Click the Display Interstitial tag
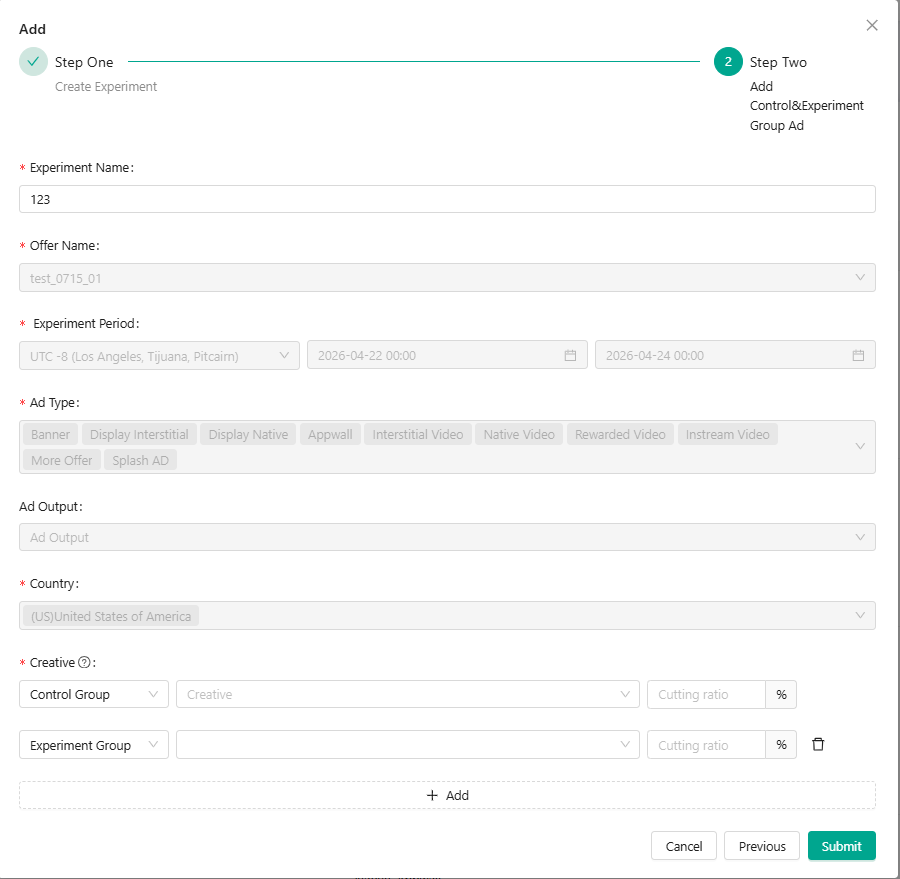The width and height of the screenshot is (900, 879). pos(139,435)
